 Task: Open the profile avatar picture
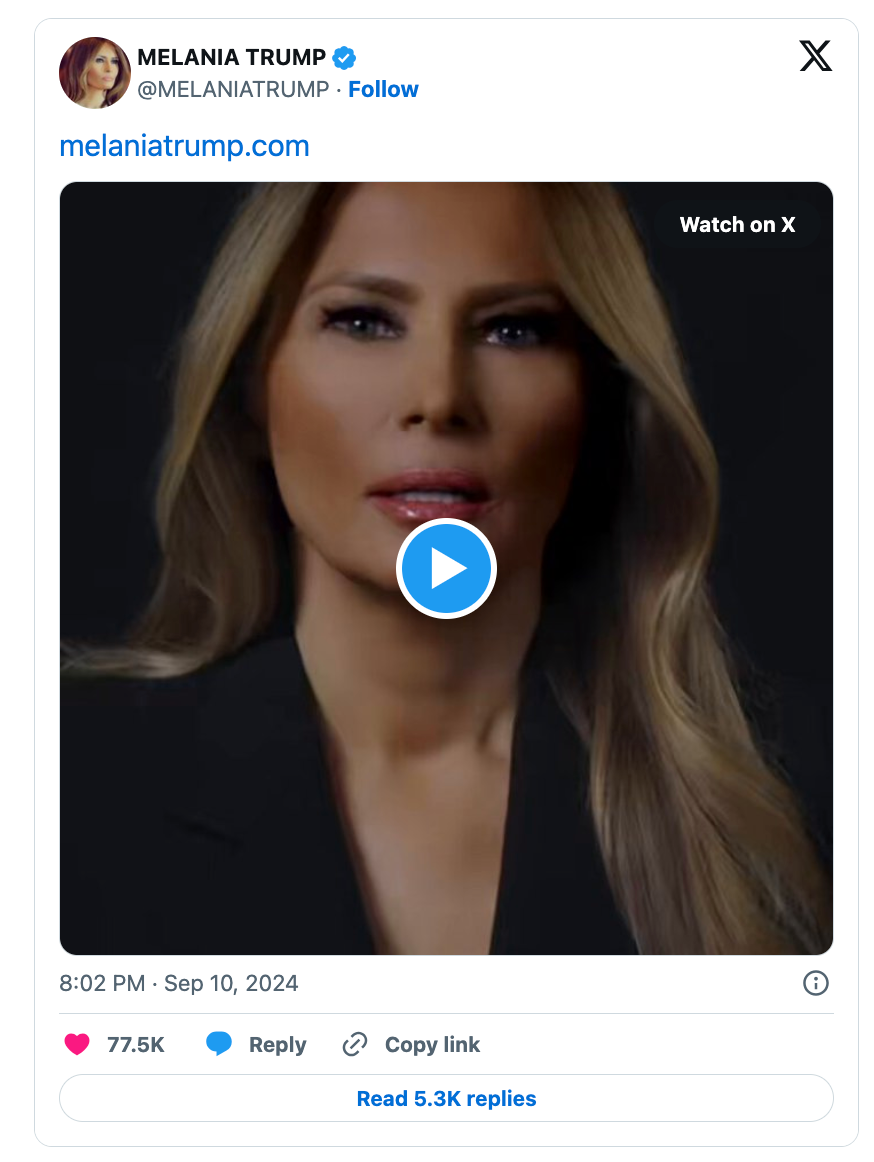click(95, 73)
